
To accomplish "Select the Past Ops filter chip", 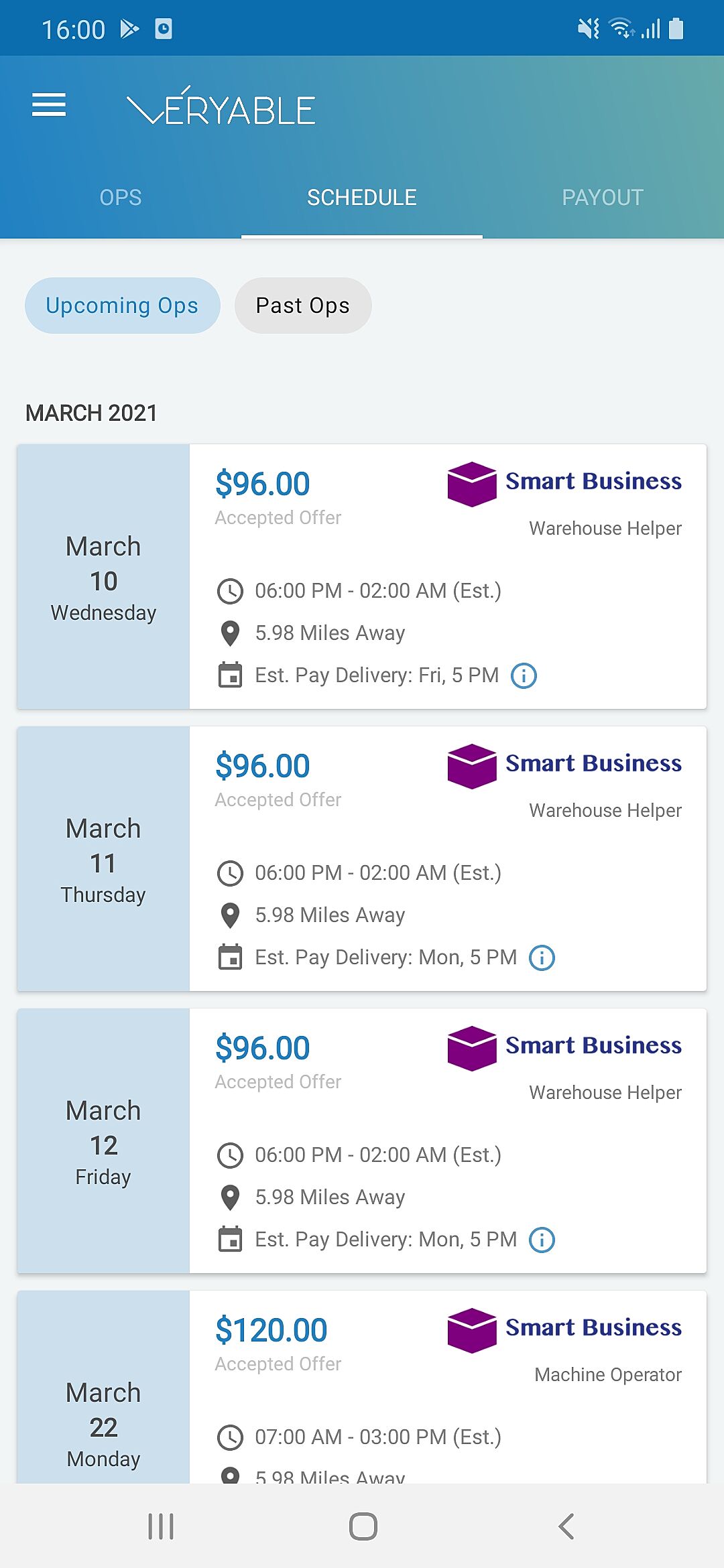I will (303, 306).
